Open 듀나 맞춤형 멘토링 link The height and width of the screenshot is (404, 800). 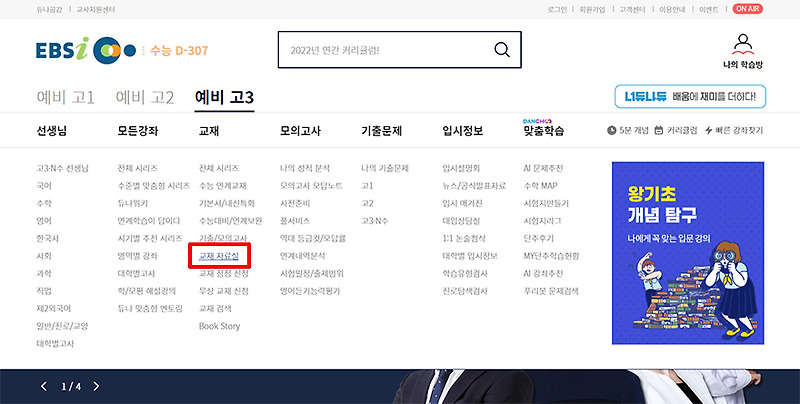(149, 309)
